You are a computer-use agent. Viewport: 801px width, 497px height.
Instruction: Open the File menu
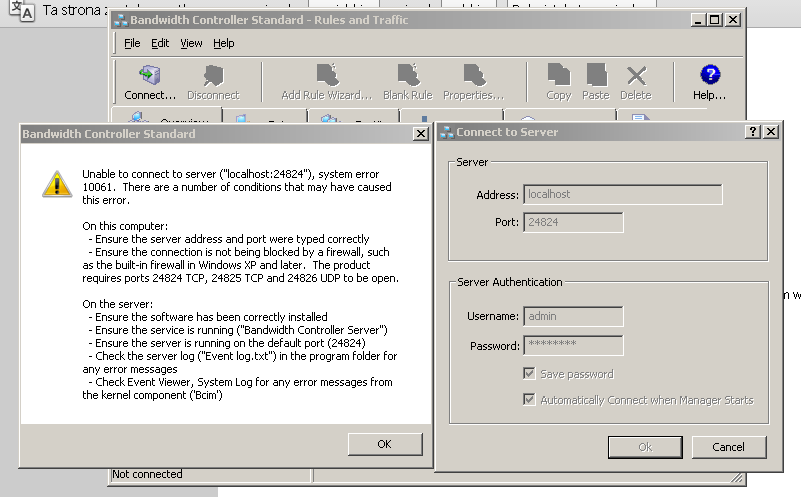point(132,43)
